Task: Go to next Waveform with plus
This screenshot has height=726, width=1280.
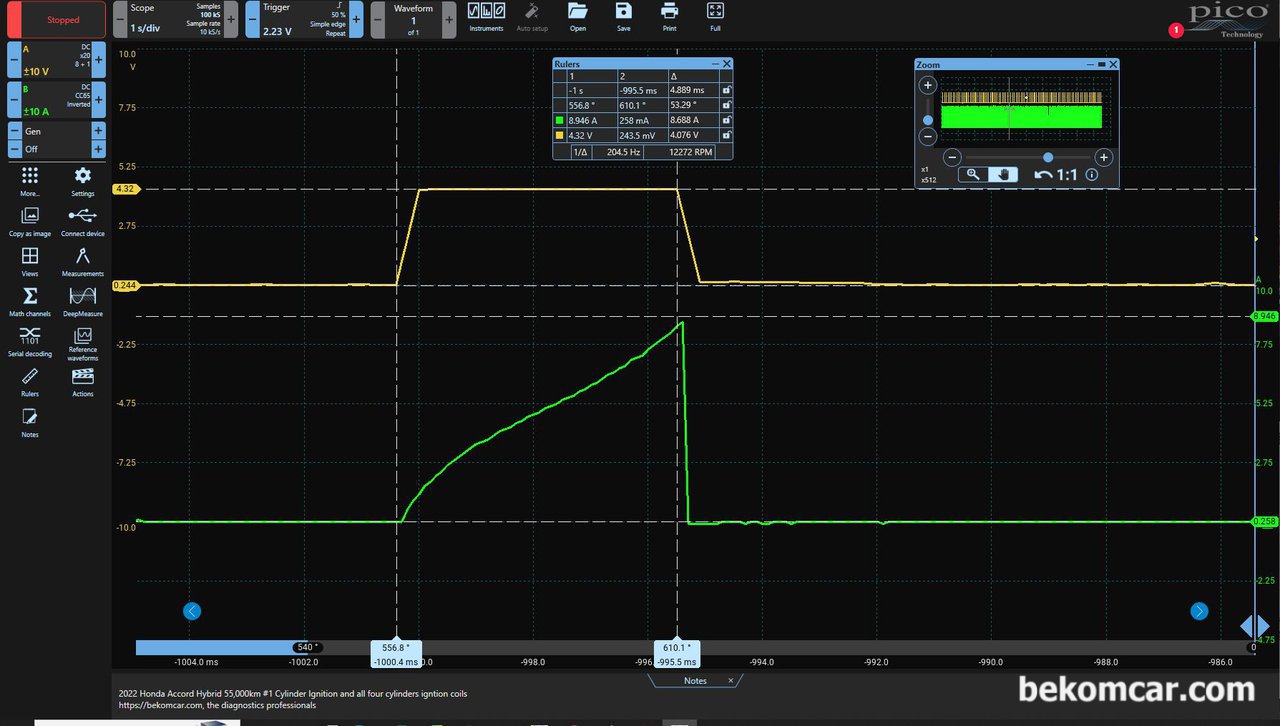Action: [x=447, y=19]
